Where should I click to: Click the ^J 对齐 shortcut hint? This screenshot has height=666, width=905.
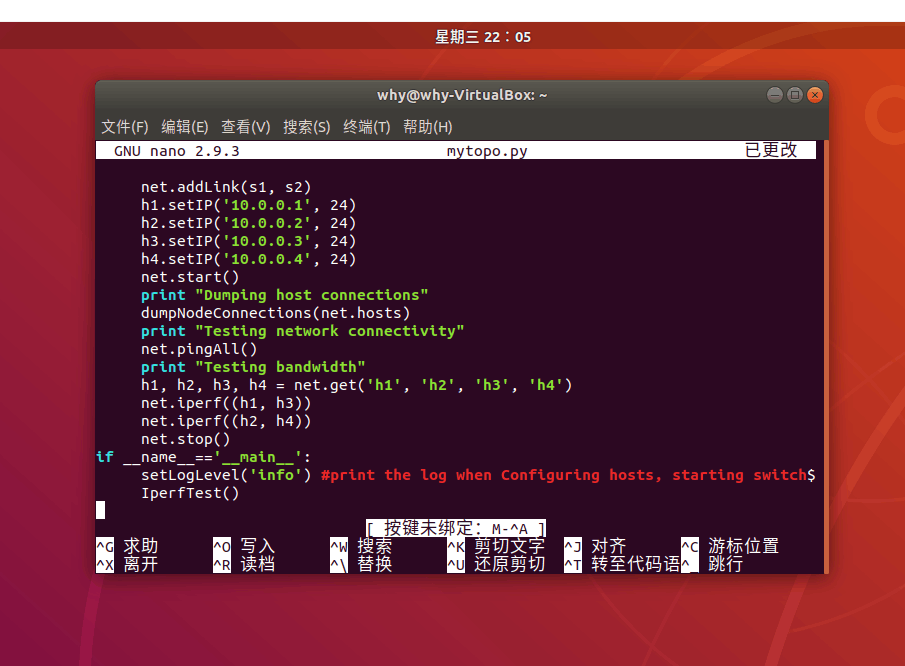[x=595, y=546]
